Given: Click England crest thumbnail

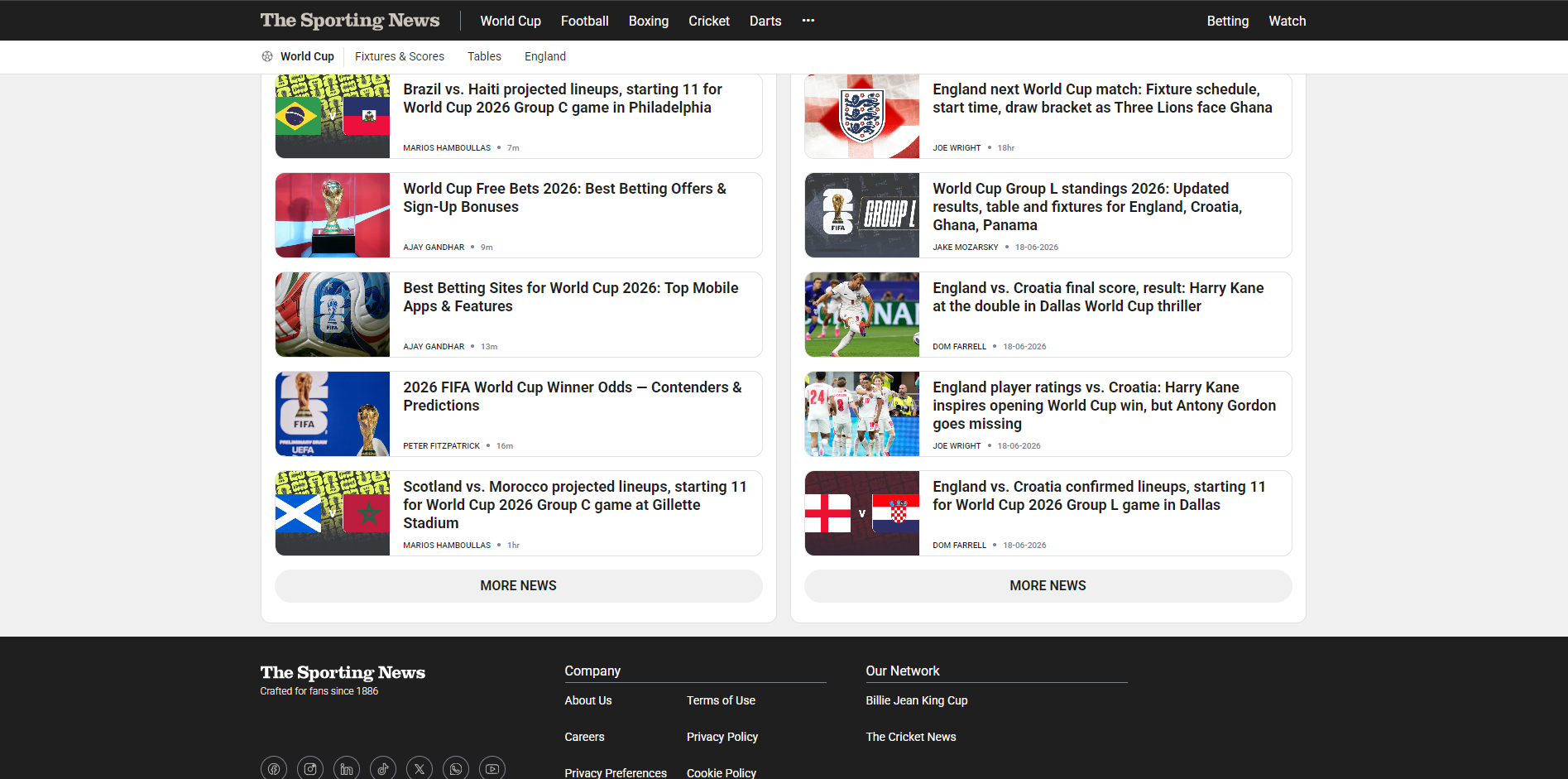Looking at the screenshot, I should (x=862, y=116).
